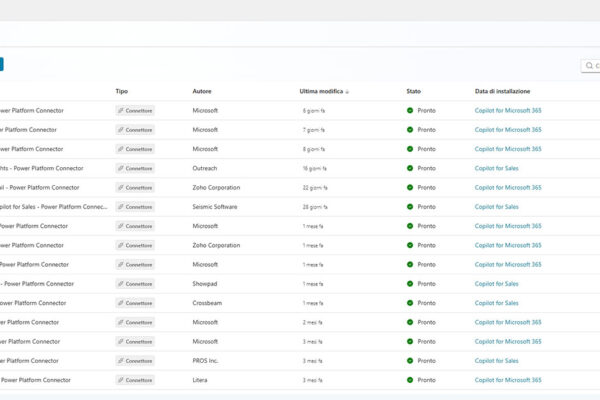Click the Stato column header
600x400 pixels.
point(414,91)
